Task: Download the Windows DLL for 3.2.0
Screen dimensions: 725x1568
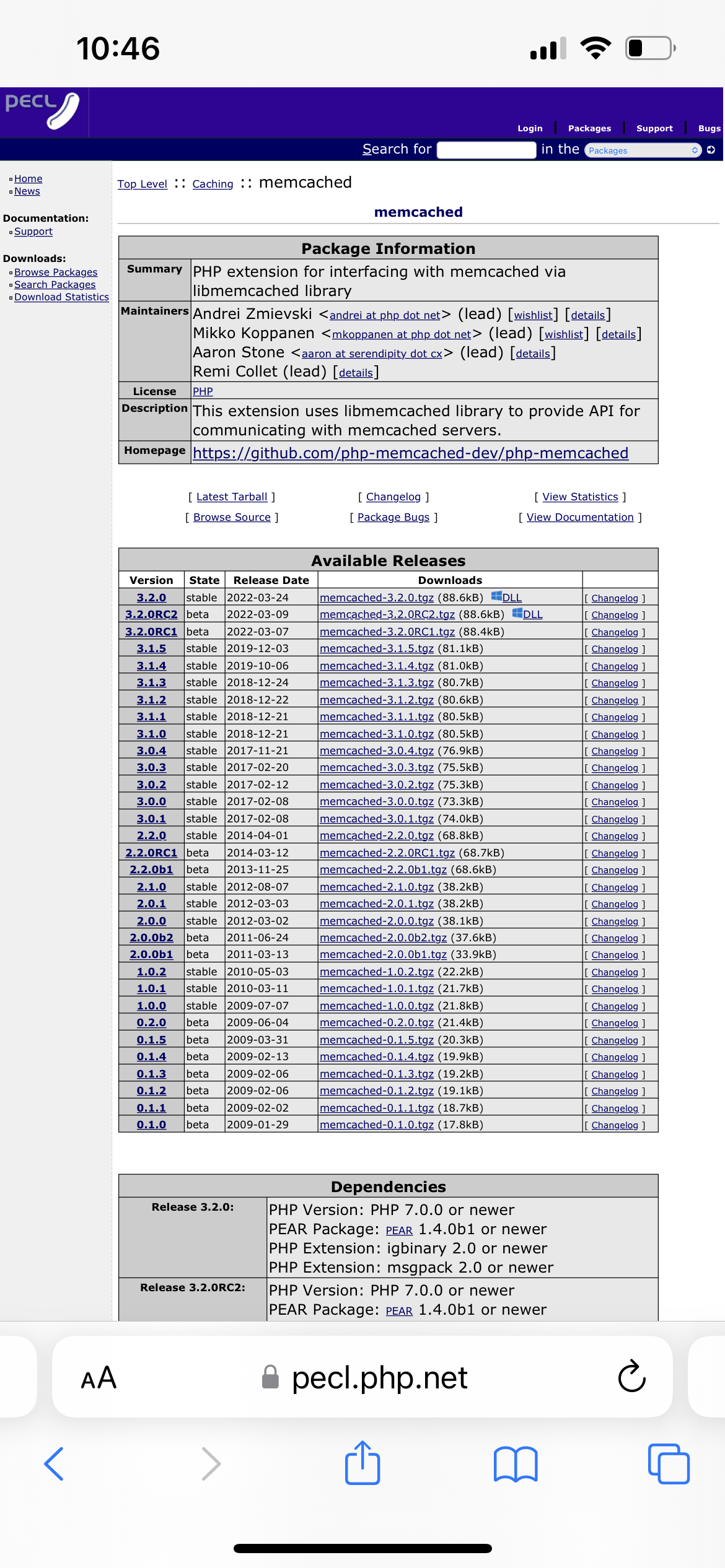Action: (511, 598)
